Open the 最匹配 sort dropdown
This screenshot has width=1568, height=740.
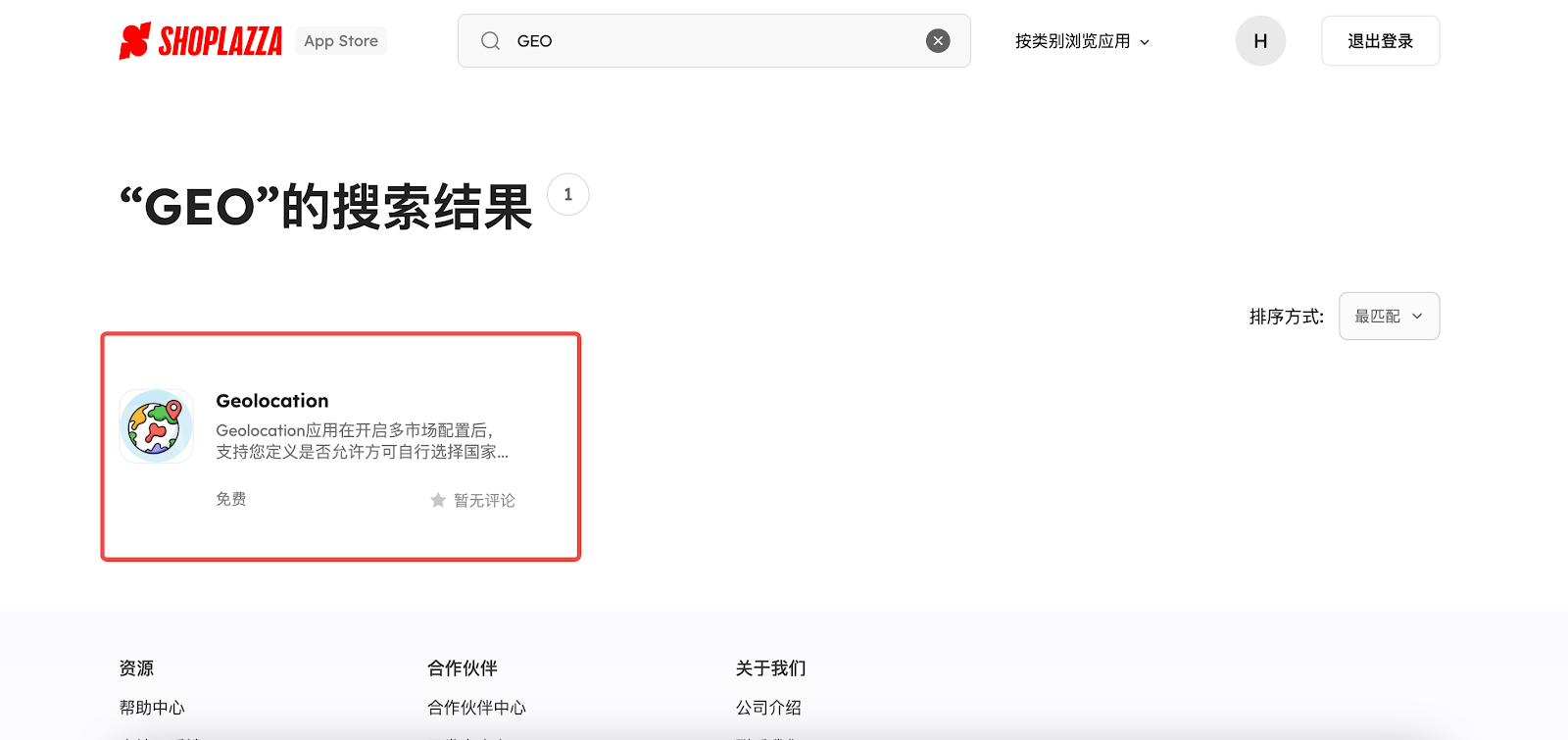coord(1389,317)
